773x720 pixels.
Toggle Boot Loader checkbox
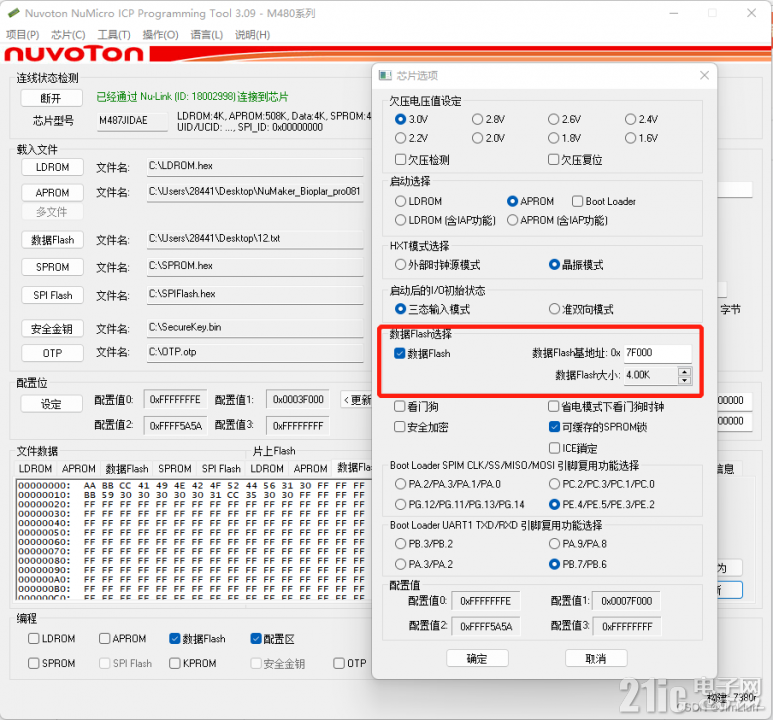604,201
